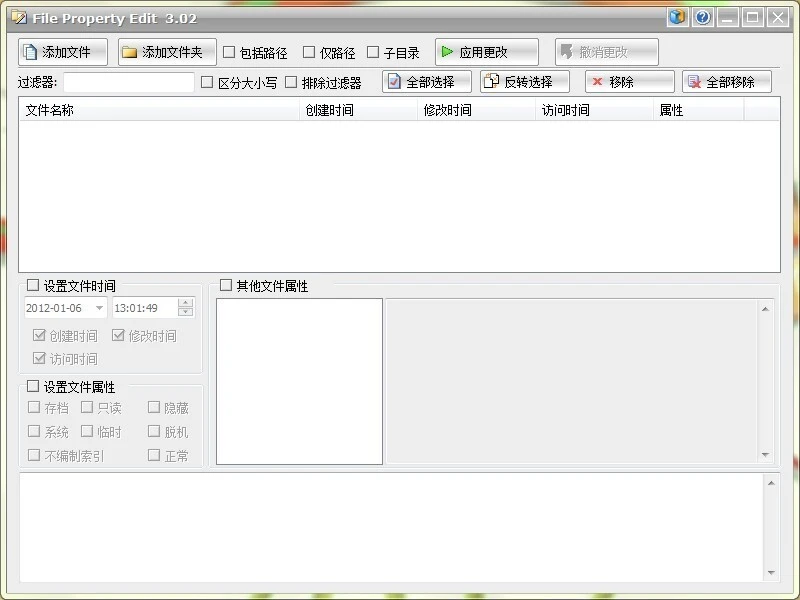Increase the time with the up stepper arrow
The image size is (800, 600).
click(x=186, y=303)
